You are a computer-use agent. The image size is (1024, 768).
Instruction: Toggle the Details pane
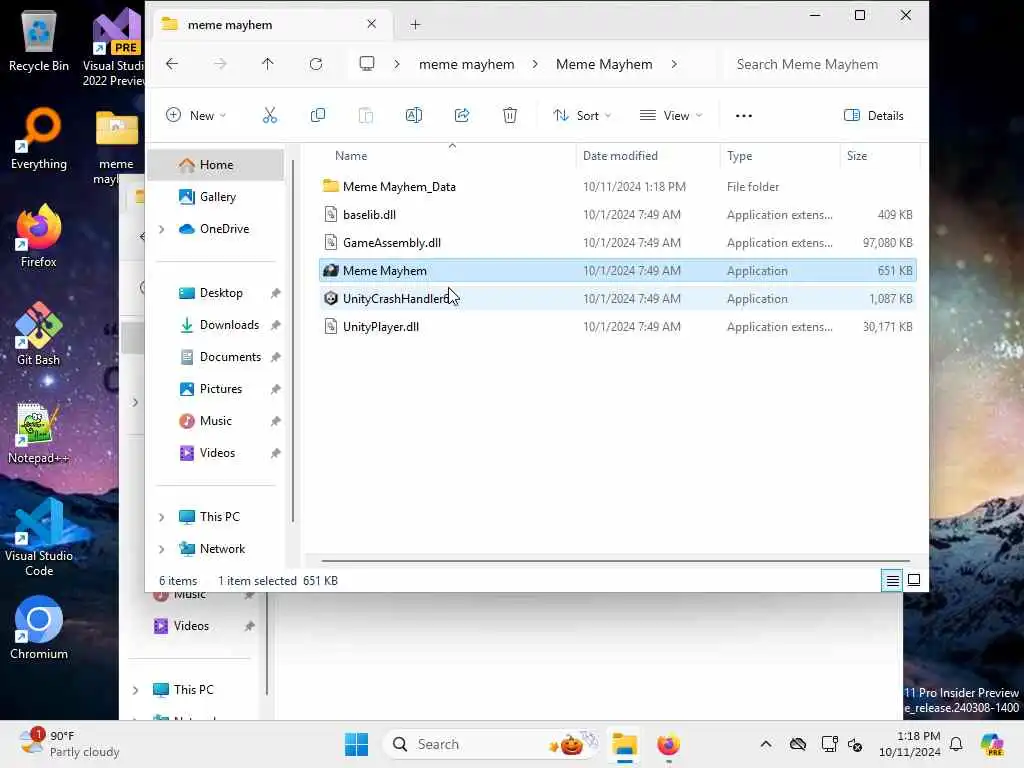[x=874, y=116]
